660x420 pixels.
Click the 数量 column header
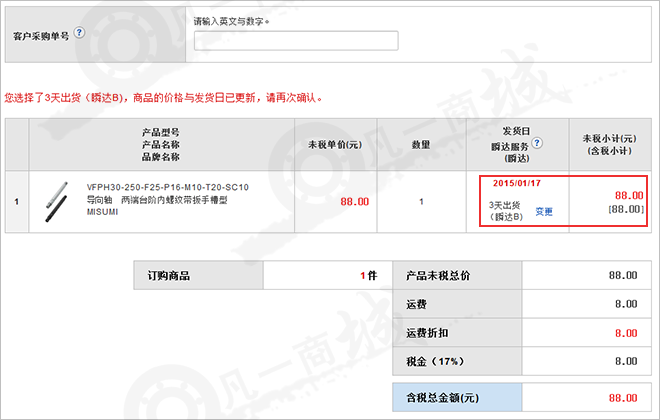click(x=421, y=145)
